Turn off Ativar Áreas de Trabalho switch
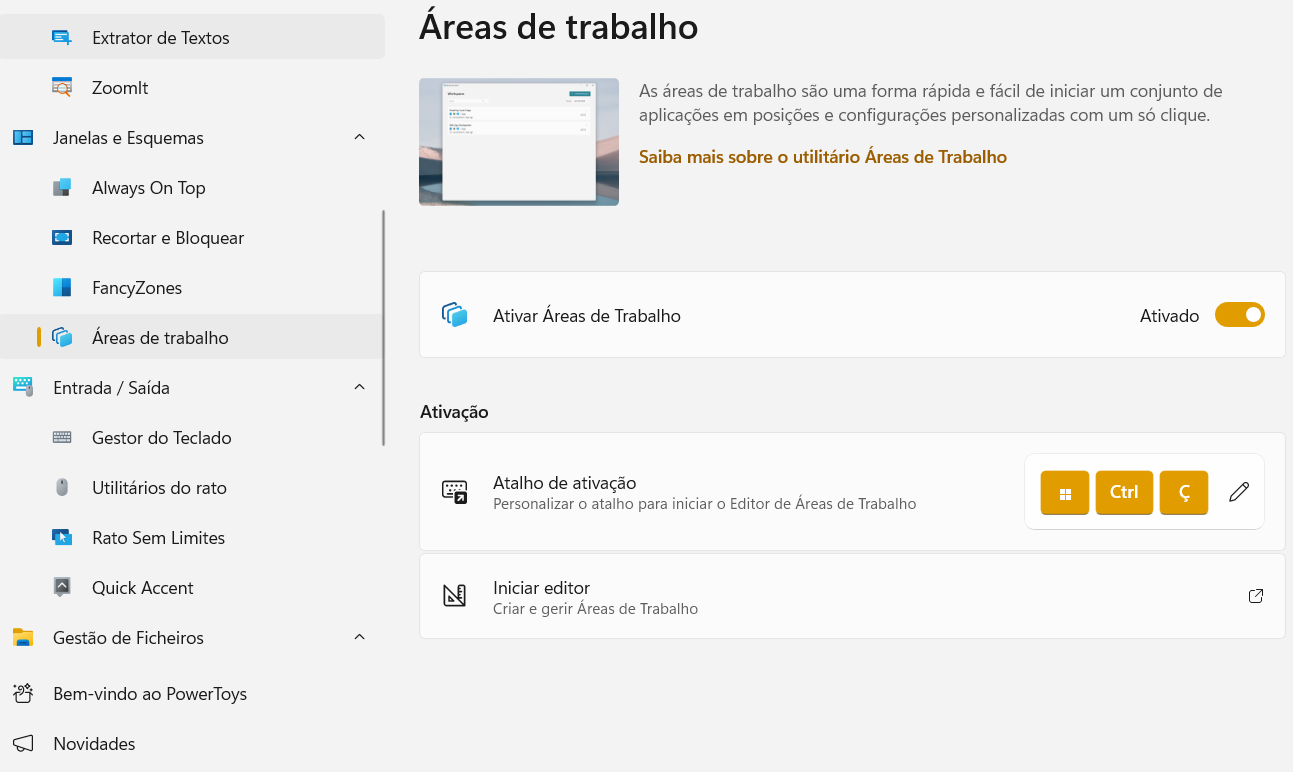Image resolution: width=1293 pixels, height=772 pixels. tap(1240, 315)
